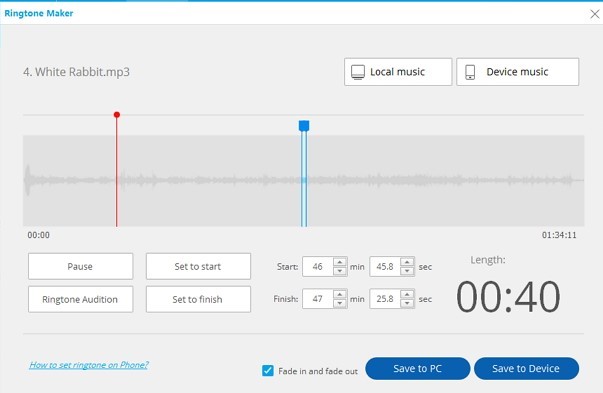This screenshot has width=603, height=393.
Task: Click the 01:34:11 end time label
Action: tap(559, 235)
